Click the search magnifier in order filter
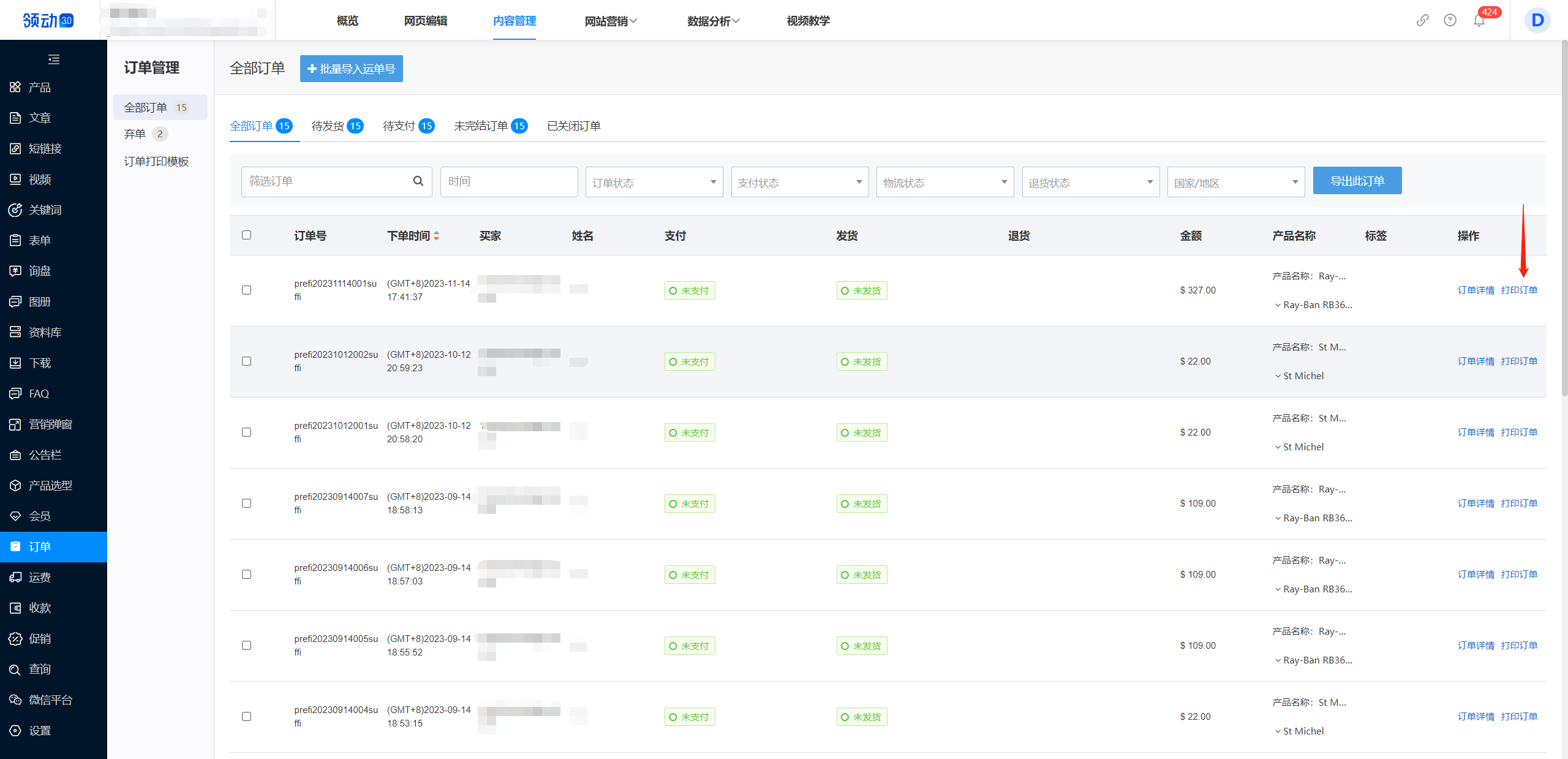The width and height of the screenshot is (1568, 759). [x=418, y=181]
